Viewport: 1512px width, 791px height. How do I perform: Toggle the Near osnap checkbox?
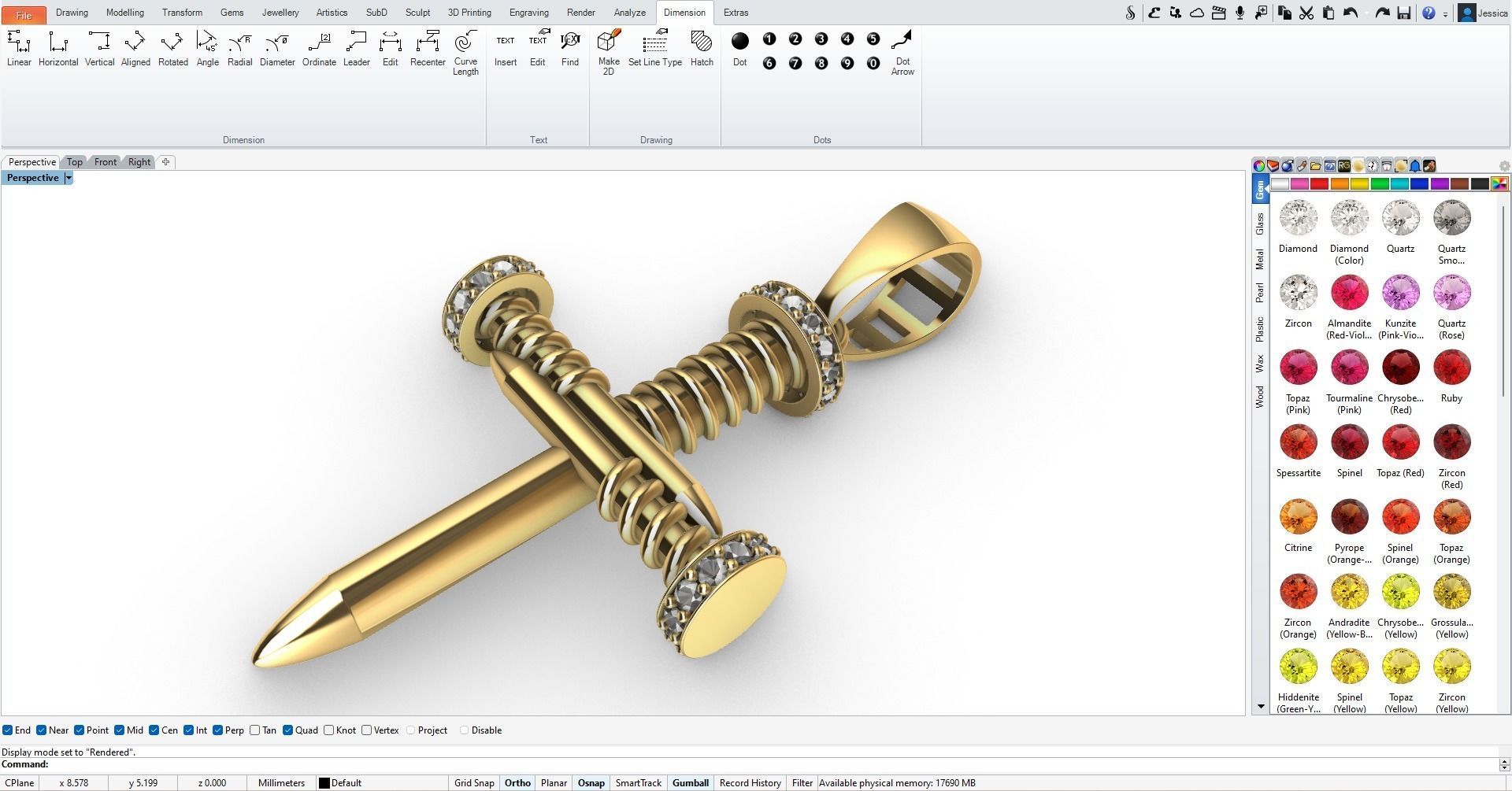coord(42,730)
